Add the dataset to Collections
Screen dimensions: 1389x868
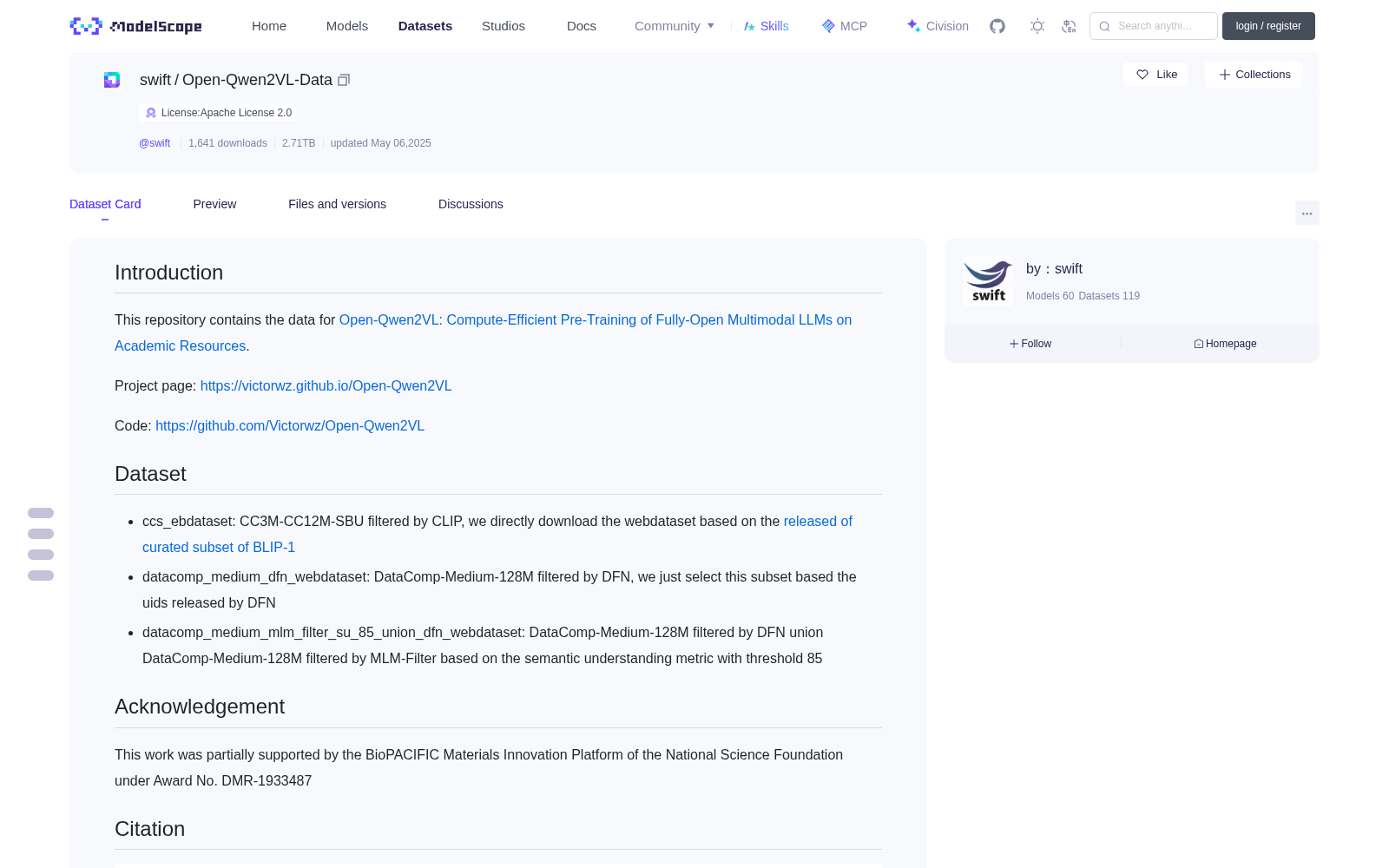[x=1254, y=75]
